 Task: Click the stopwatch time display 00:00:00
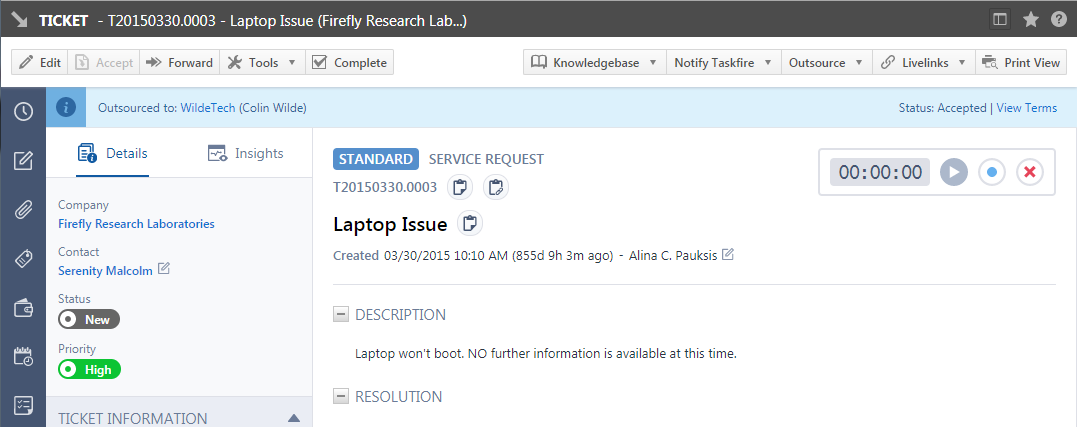(x=880, y=172)
